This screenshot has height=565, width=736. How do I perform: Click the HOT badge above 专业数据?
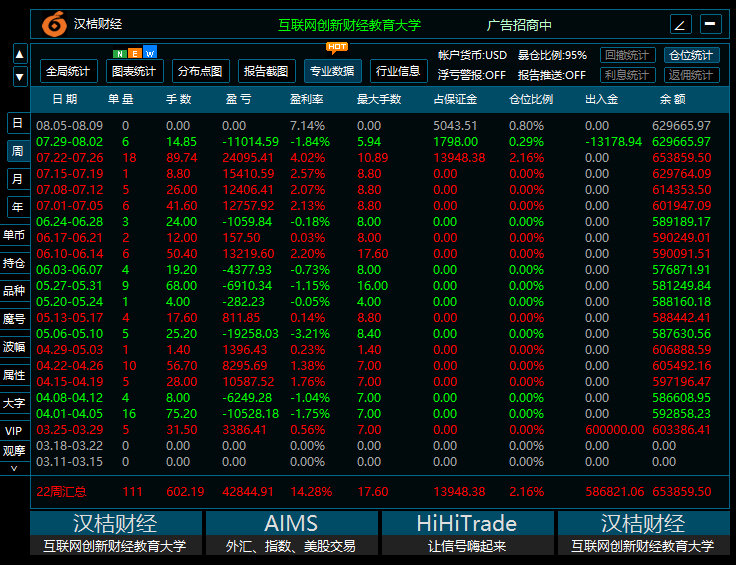pos(337,47)
